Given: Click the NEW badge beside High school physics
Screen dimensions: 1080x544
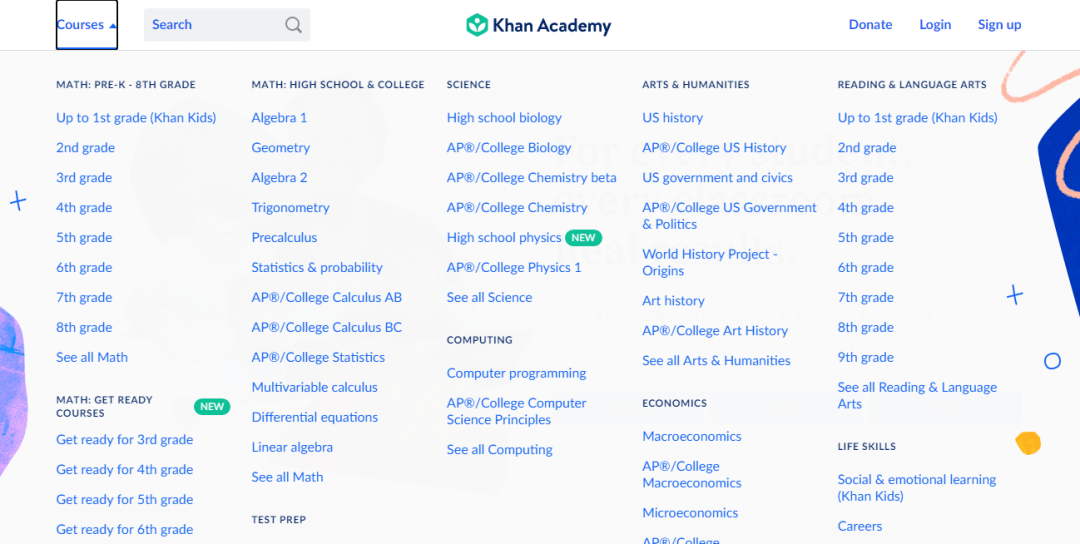Looking at the screenshot, I should (x=583, y=238).
